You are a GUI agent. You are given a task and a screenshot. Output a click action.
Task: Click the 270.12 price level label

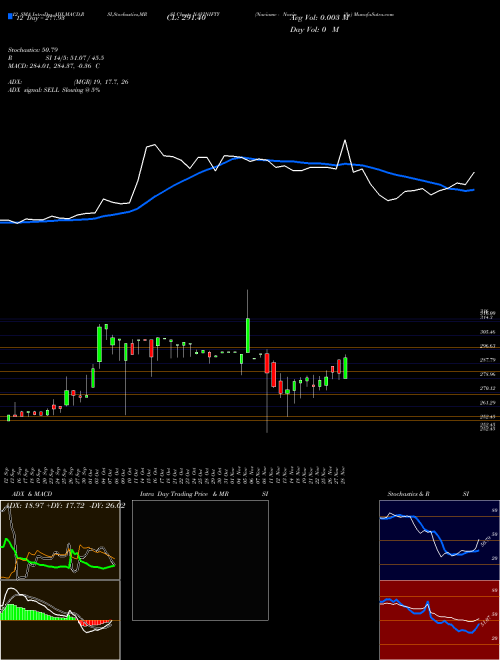(487, 388)
